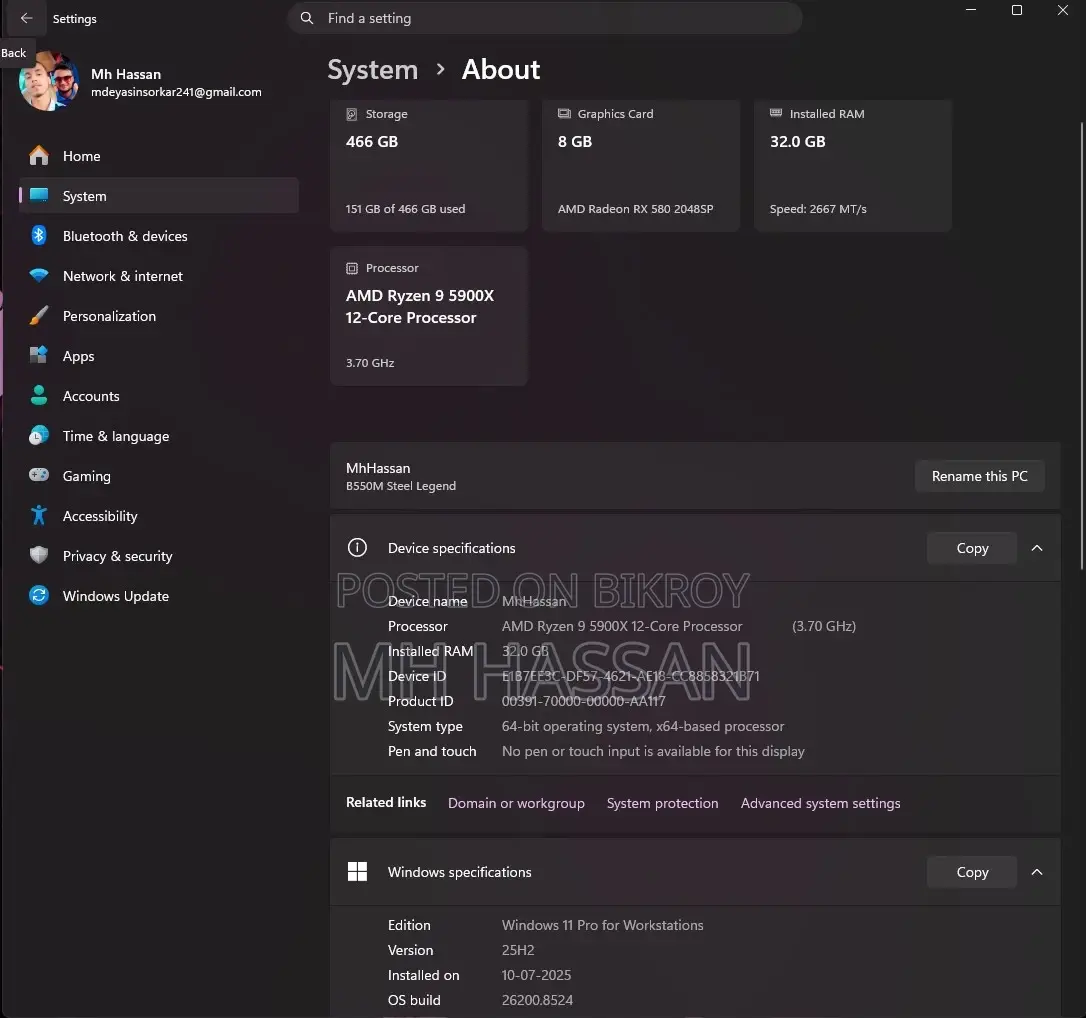Click the vertical scrollbar
The height and width of the screenshot is (1018, 1086).
[x=1082, y=346]
